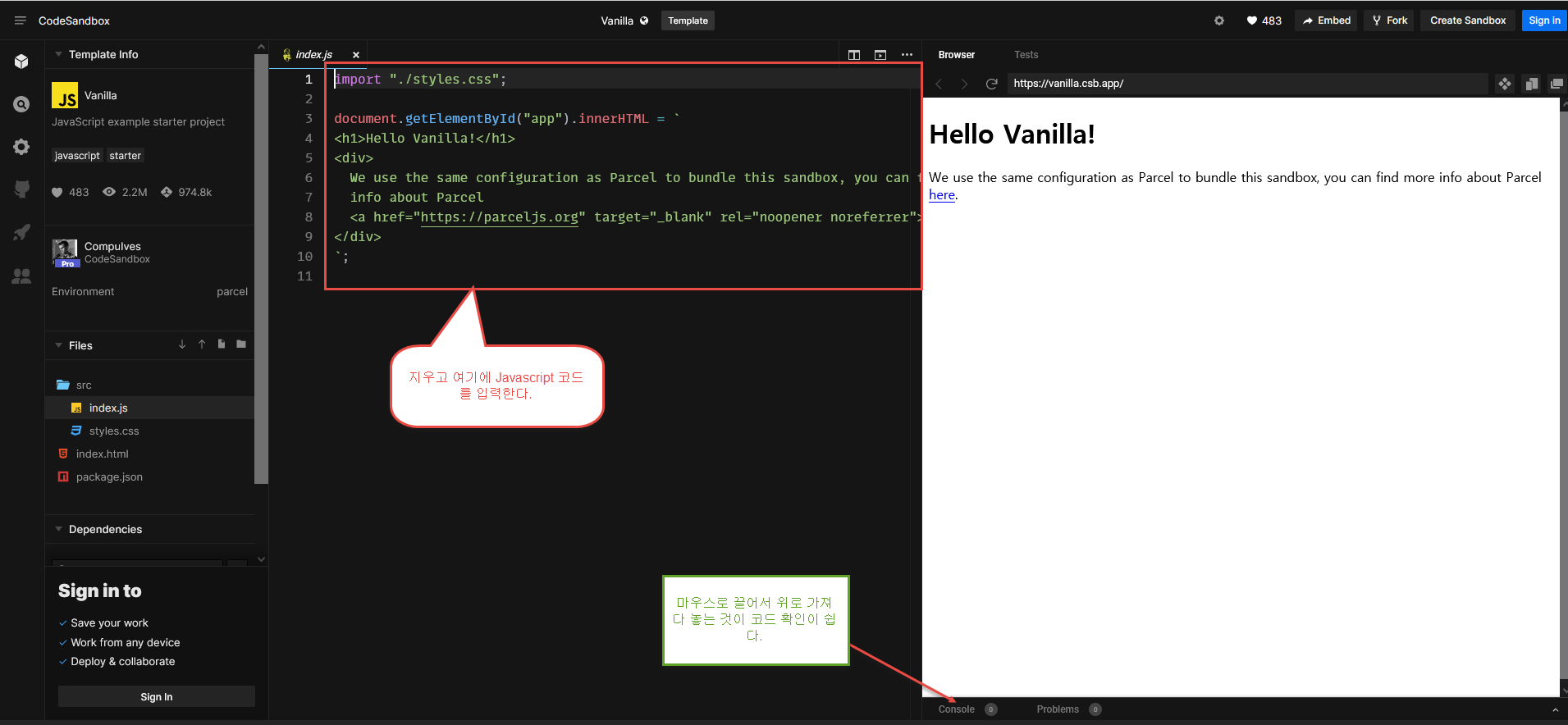Click the globe icon next to Vanilla title

click(x=644, y=21)
